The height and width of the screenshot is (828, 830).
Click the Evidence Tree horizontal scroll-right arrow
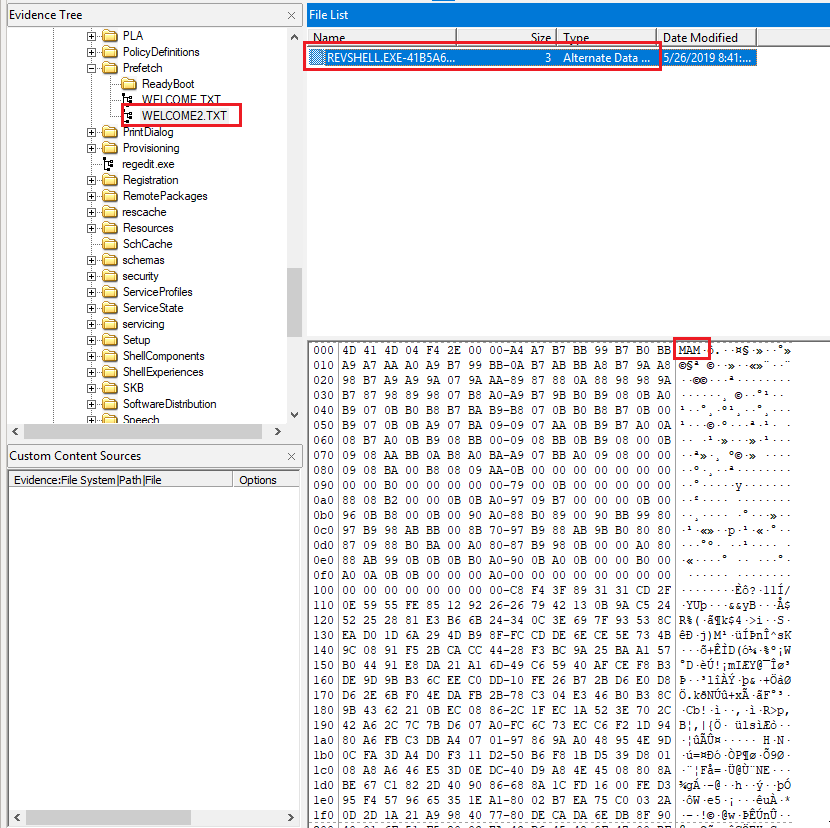point(277,431)
